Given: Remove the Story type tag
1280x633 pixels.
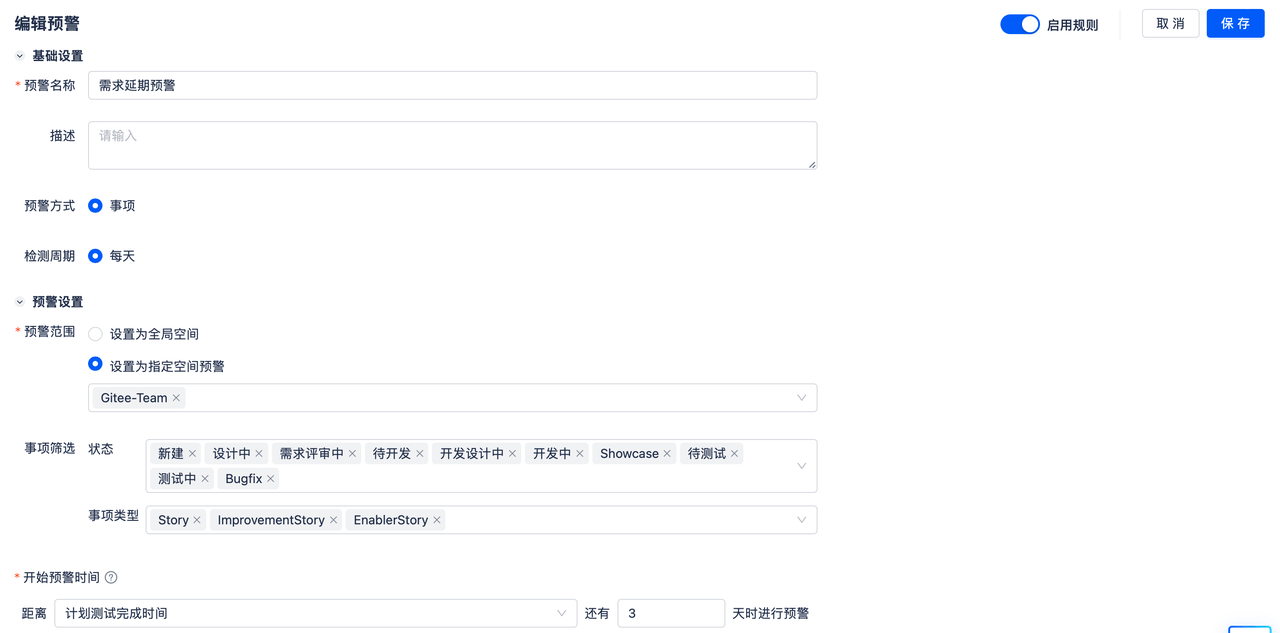Looking at the screenshot, I should point(197,520).
